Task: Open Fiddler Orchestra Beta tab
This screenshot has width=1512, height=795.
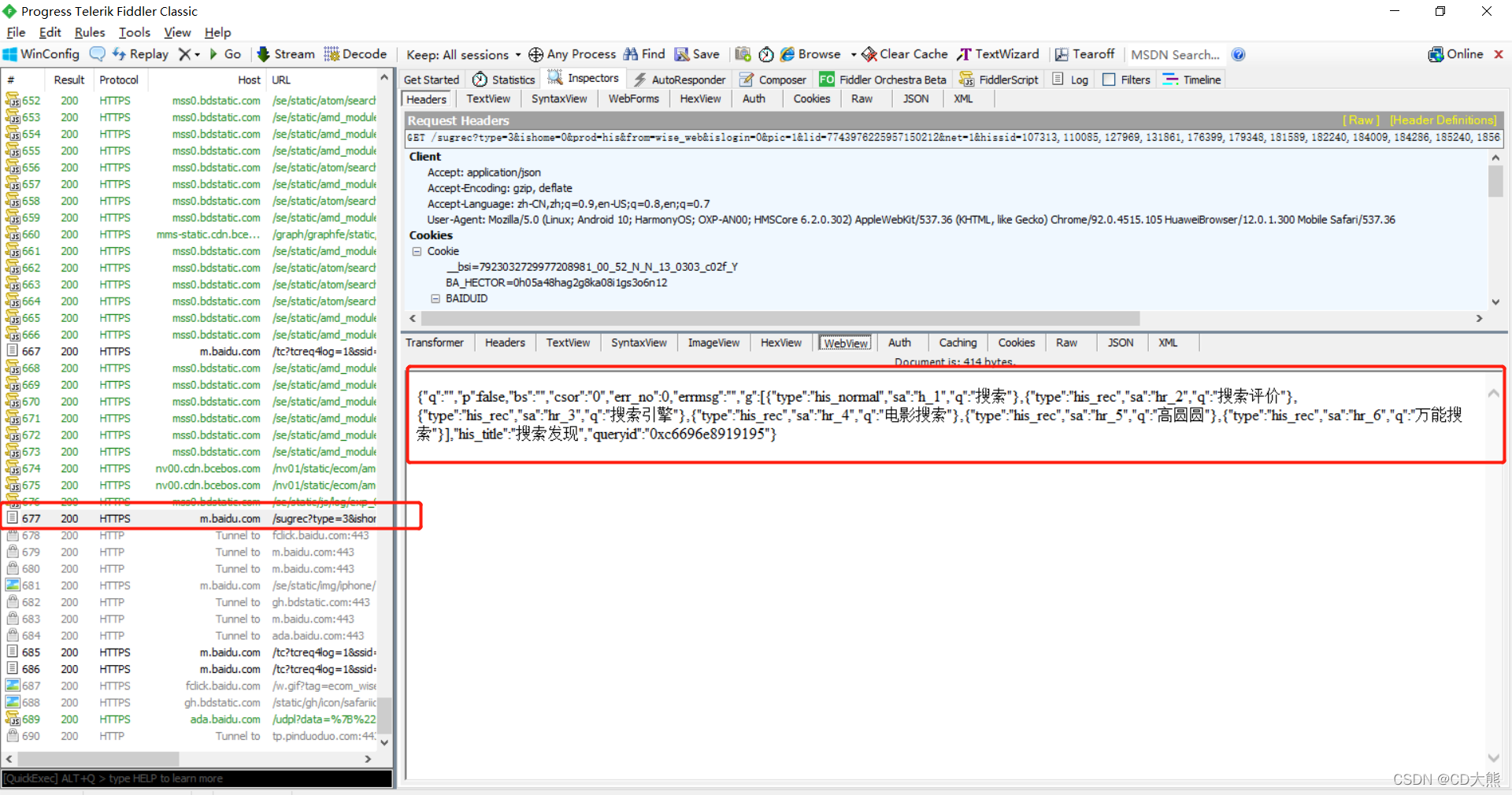Action: 883,79
